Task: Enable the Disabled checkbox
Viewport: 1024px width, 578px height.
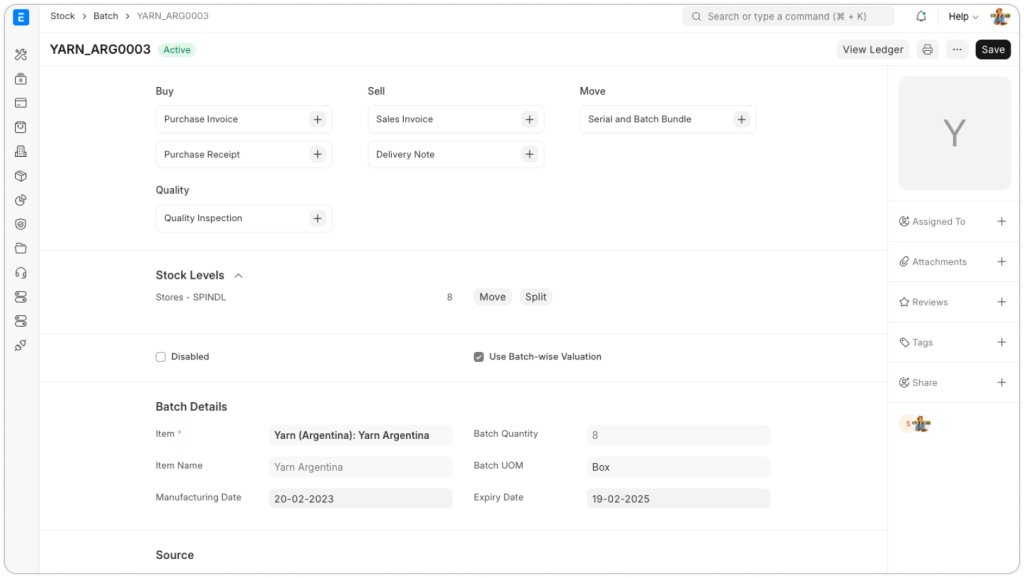Action: pos(161,357)
